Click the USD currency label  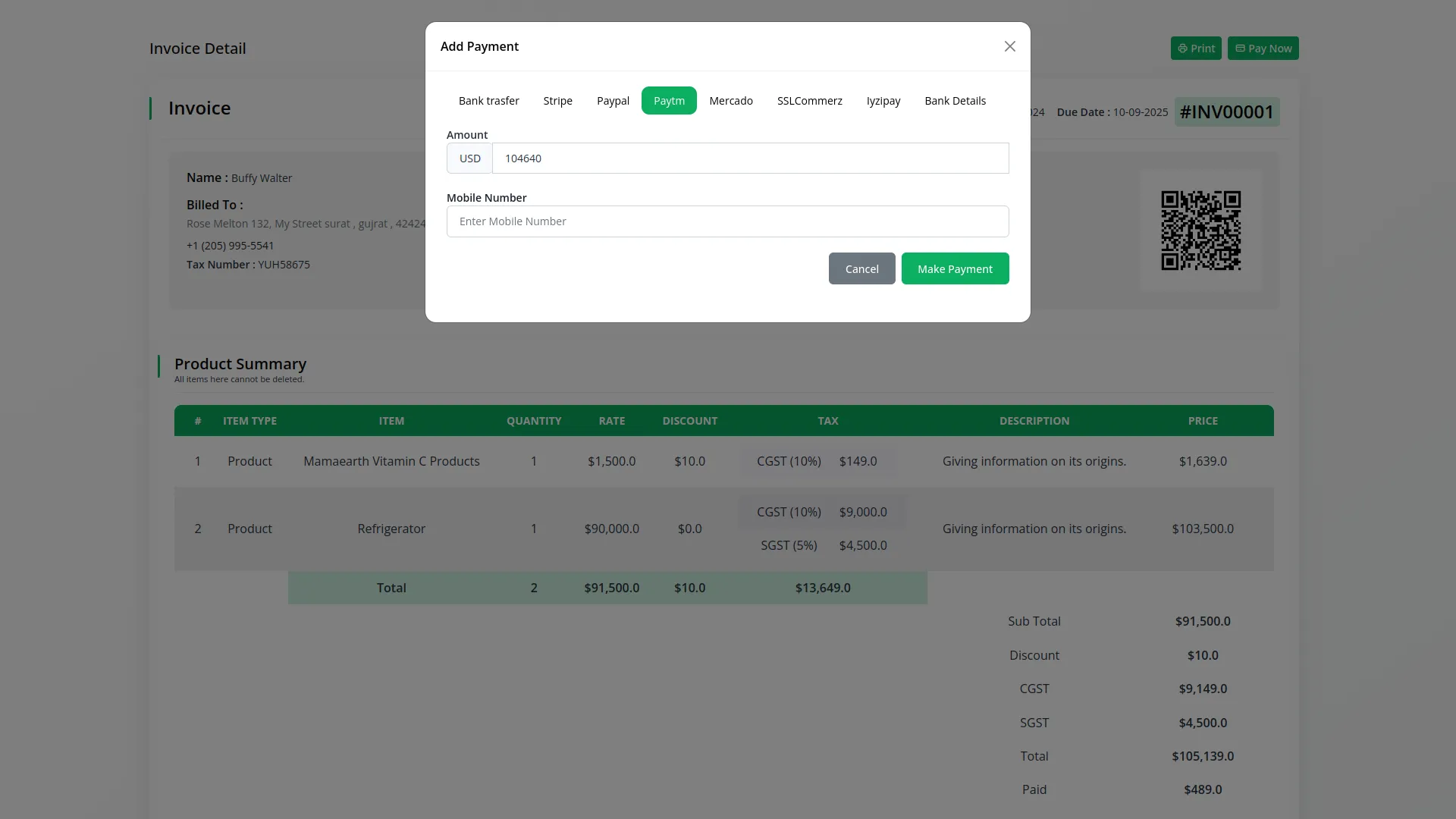[x=469, y=158]
